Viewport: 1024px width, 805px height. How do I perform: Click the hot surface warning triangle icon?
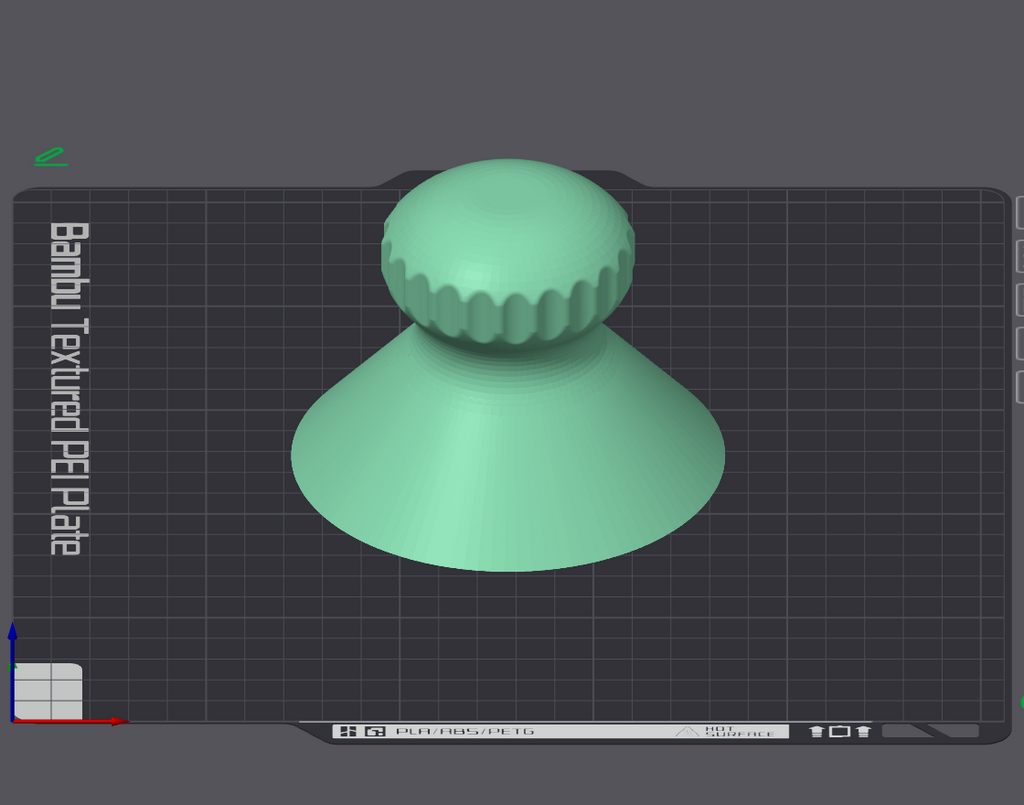(686, 731)
